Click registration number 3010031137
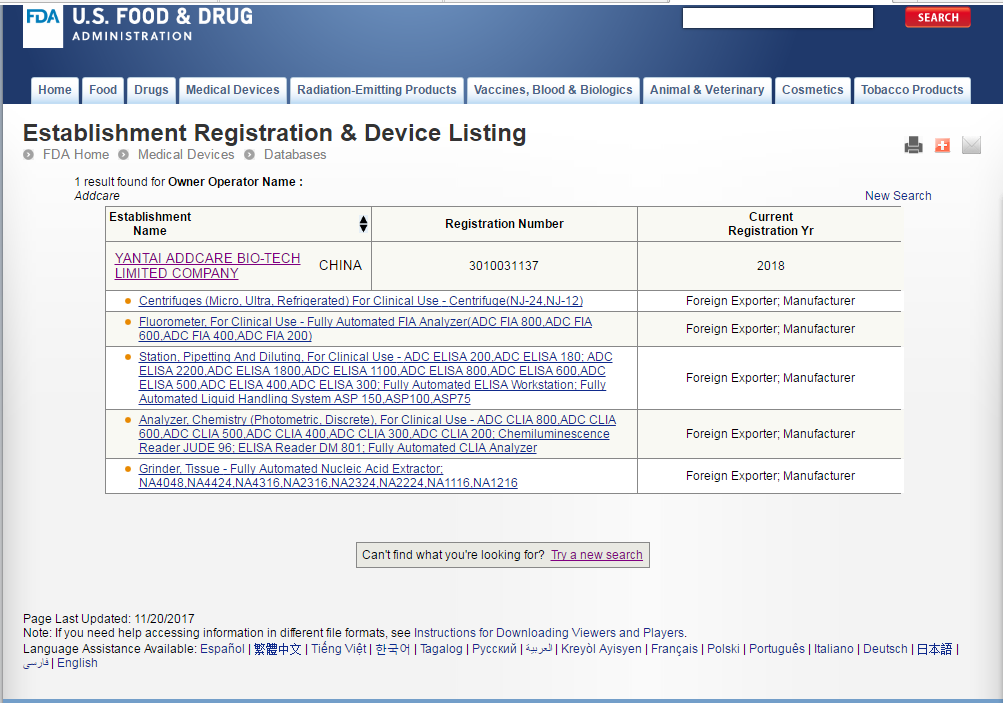 [x=503, y=265]
